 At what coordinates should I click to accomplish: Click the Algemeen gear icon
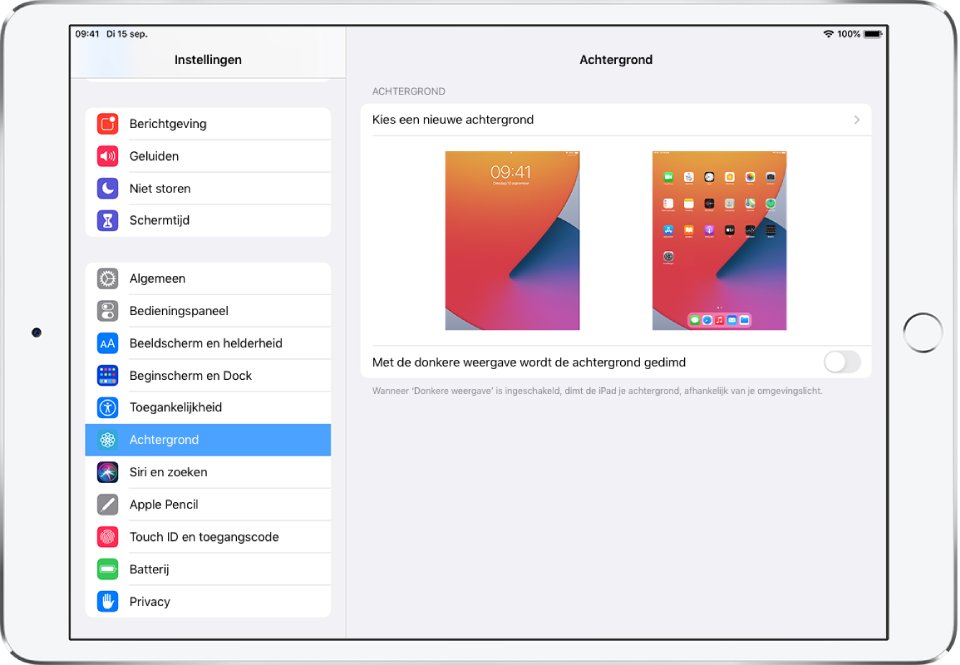point(108,278)
